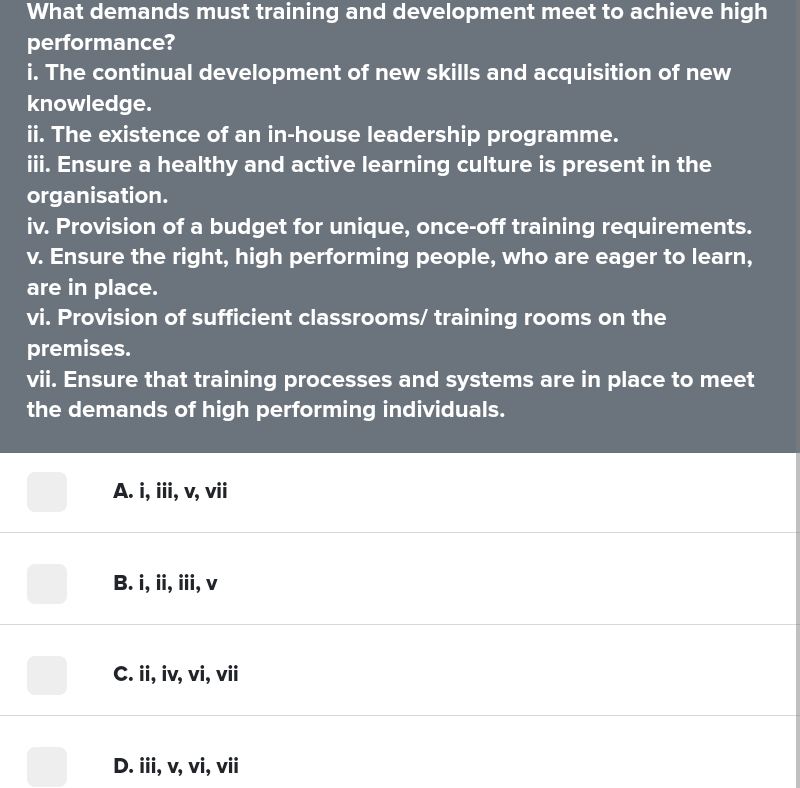
Task: Click the answer row labeled D
Action: pos(400,766)
